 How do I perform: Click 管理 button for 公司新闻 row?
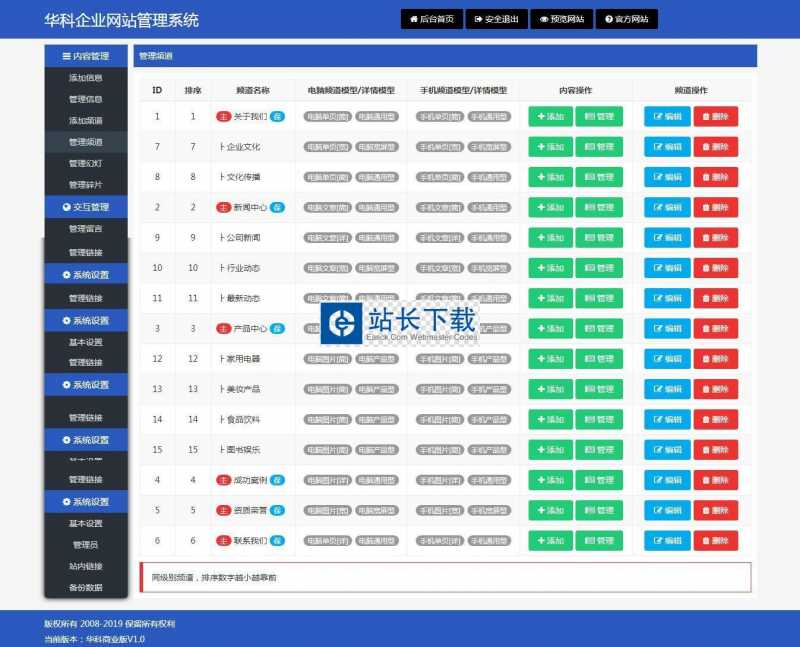[x=598, y=238]
